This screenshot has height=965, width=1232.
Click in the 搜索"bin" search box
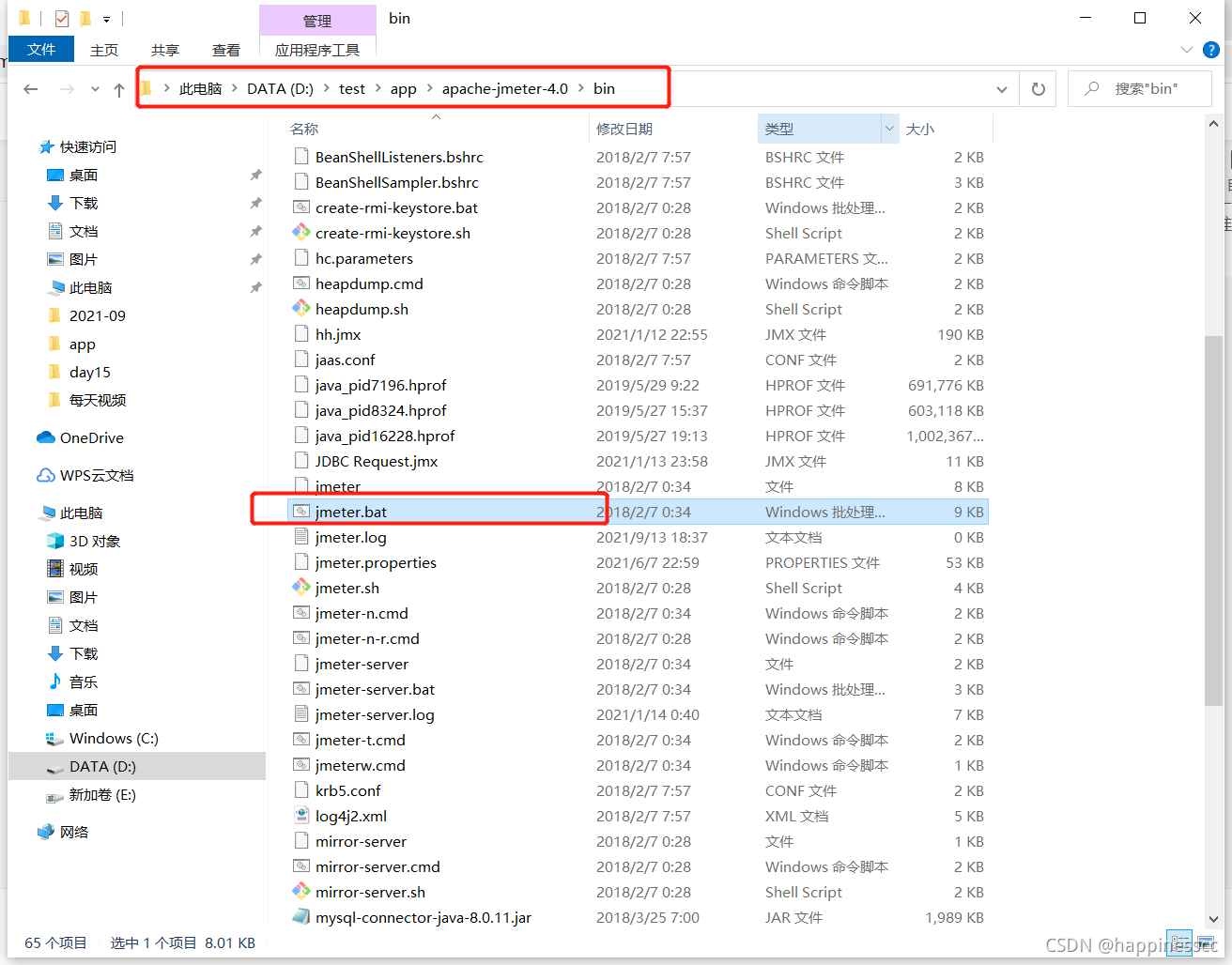[x=1140, y=89]
